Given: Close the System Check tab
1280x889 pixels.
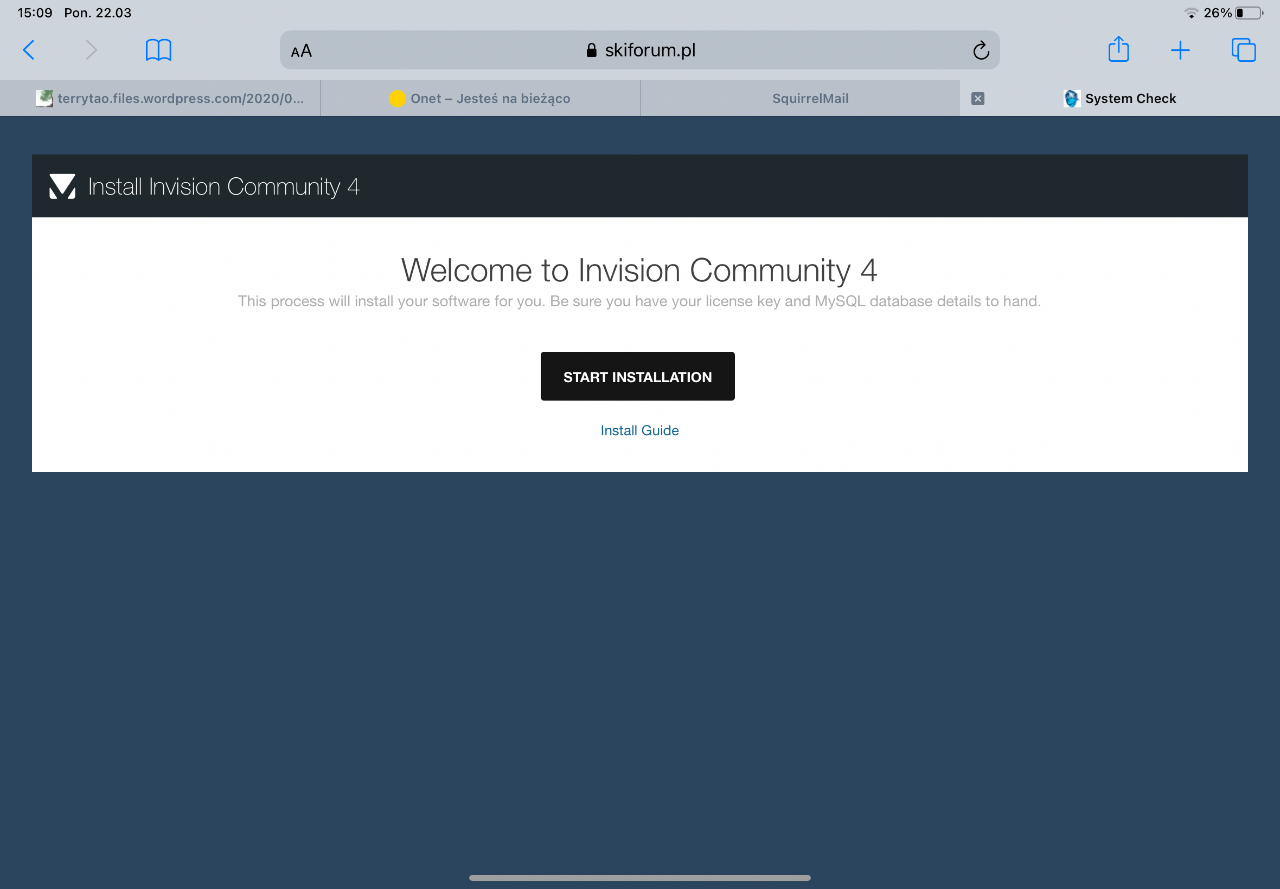Looking at the screenshot, I should tap(978, 98).
